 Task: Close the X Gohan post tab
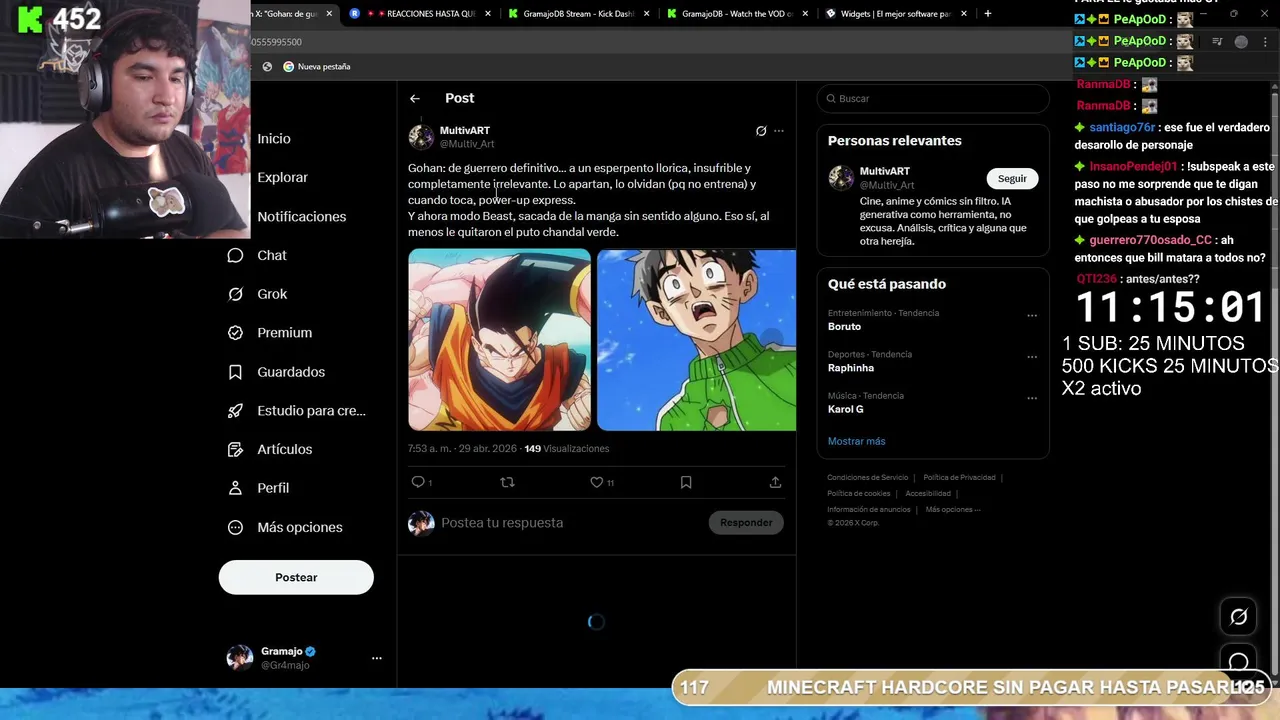click(329, 14)
